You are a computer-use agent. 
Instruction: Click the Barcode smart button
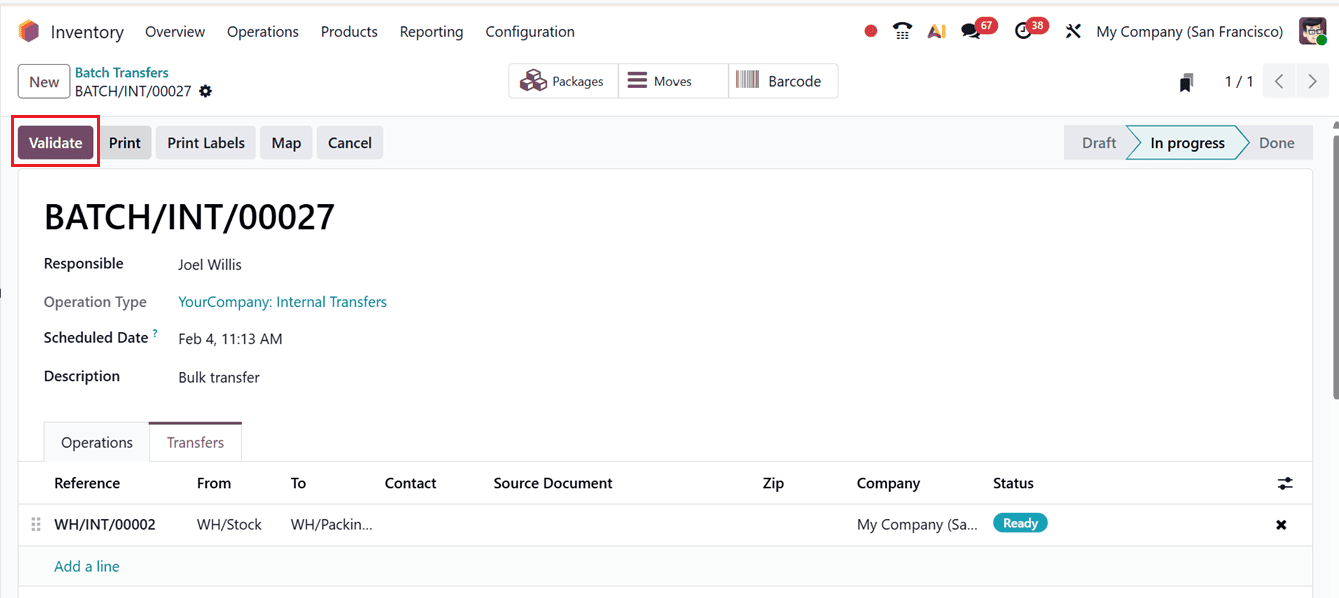783,80
